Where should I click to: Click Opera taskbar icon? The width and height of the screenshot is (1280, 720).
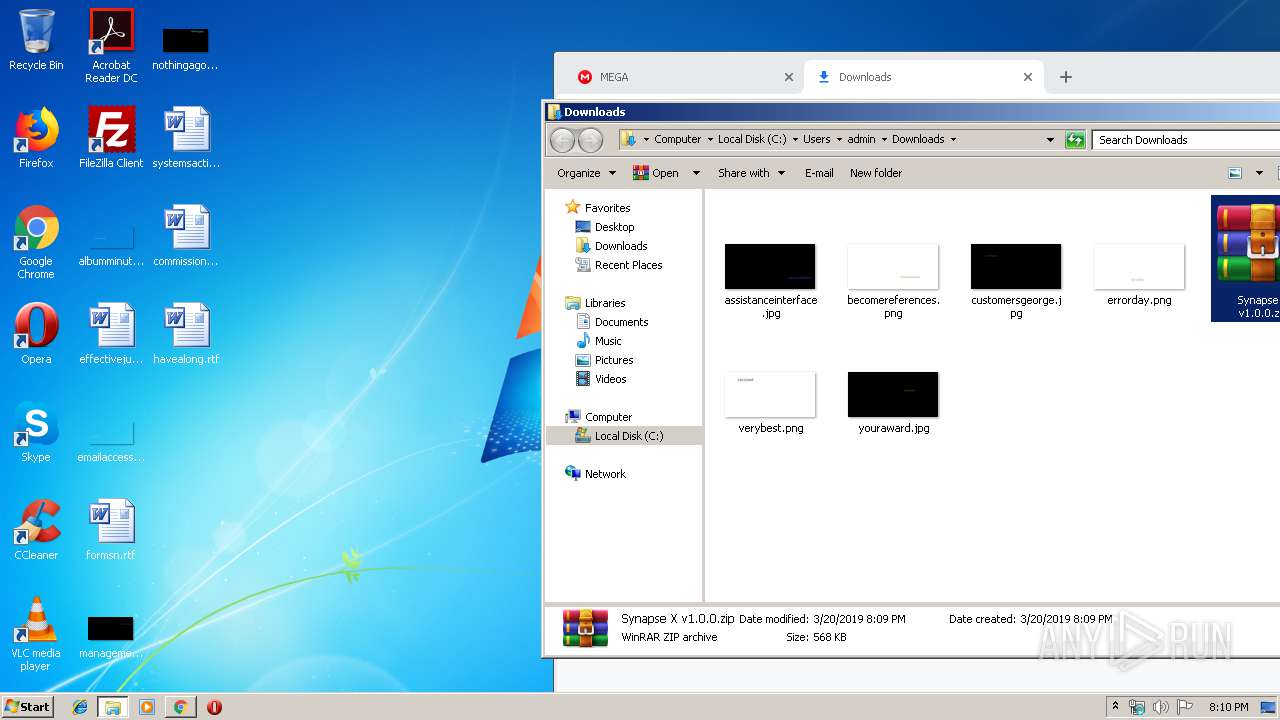tap(214, 707)
